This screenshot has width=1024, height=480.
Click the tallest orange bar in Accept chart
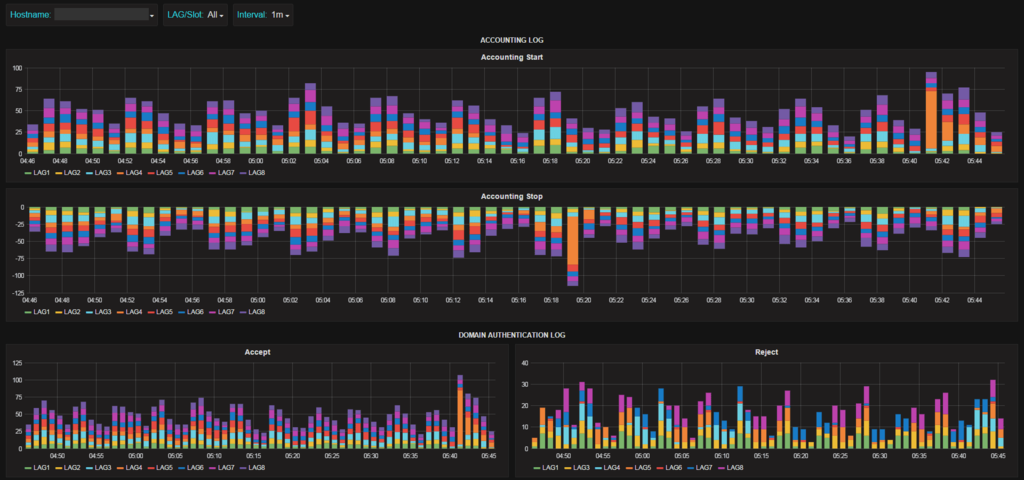point(460,418)
